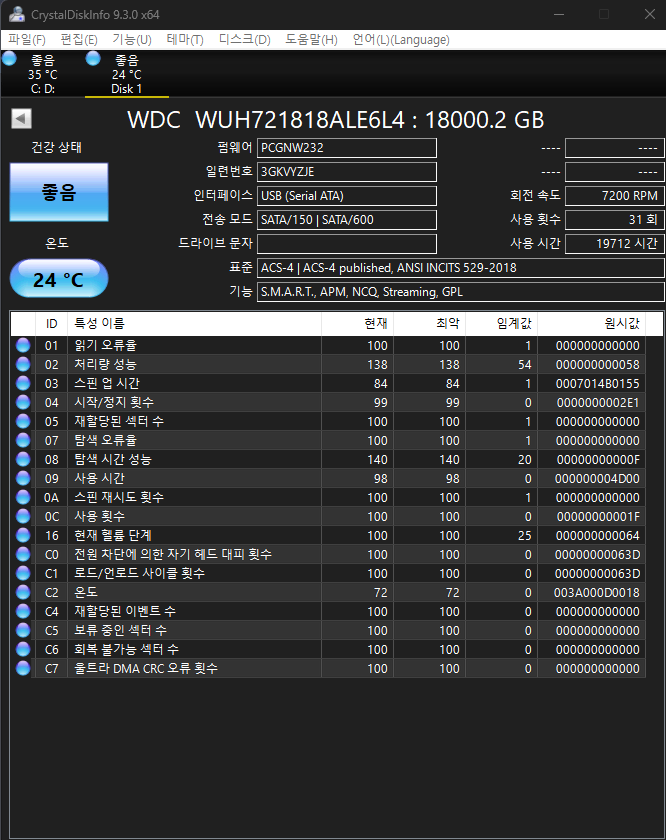Click status orb for 울트라 DMA CRC row
The width and height of the screenshot is (666, 840).
[23, 669]
